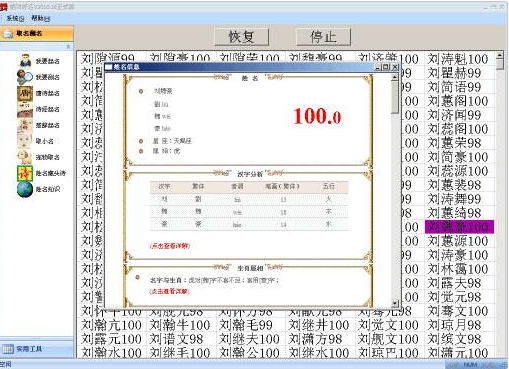Select name 刘瀚亢100 in list
This screenshot has width=509, height=369.
pos(111,325)
